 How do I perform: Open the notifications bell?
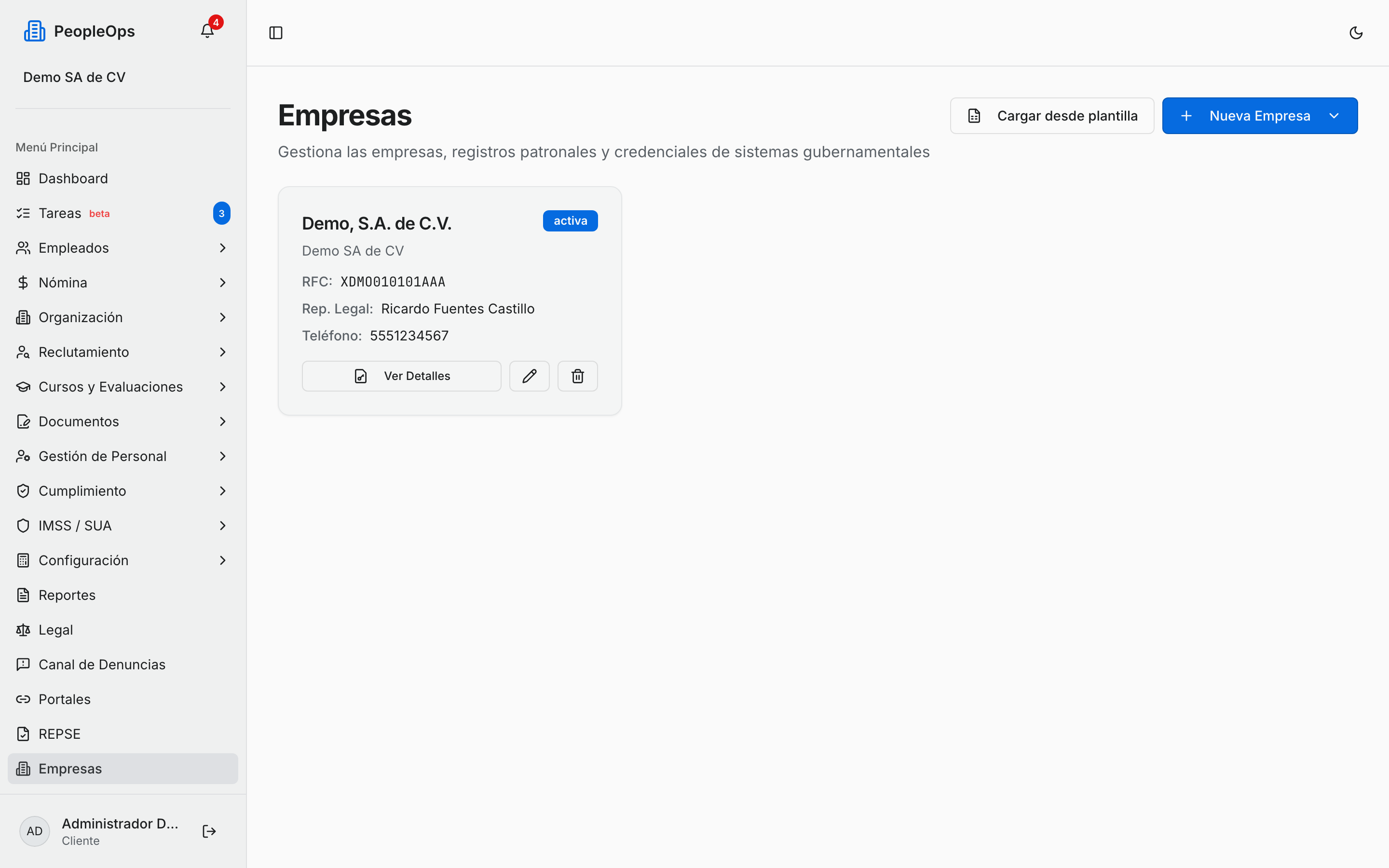207,31
